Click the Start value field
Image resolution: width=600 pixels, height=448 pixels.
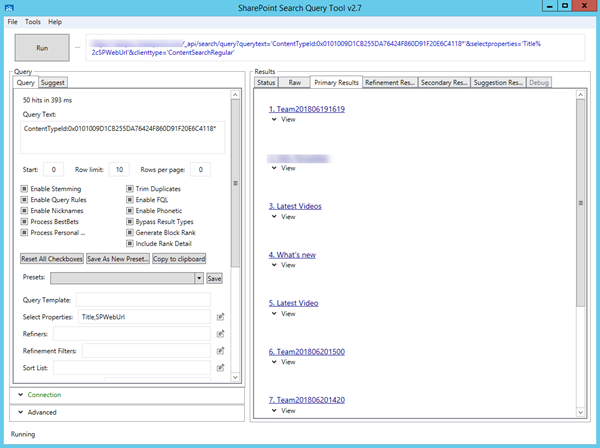[x=53, y=169]
